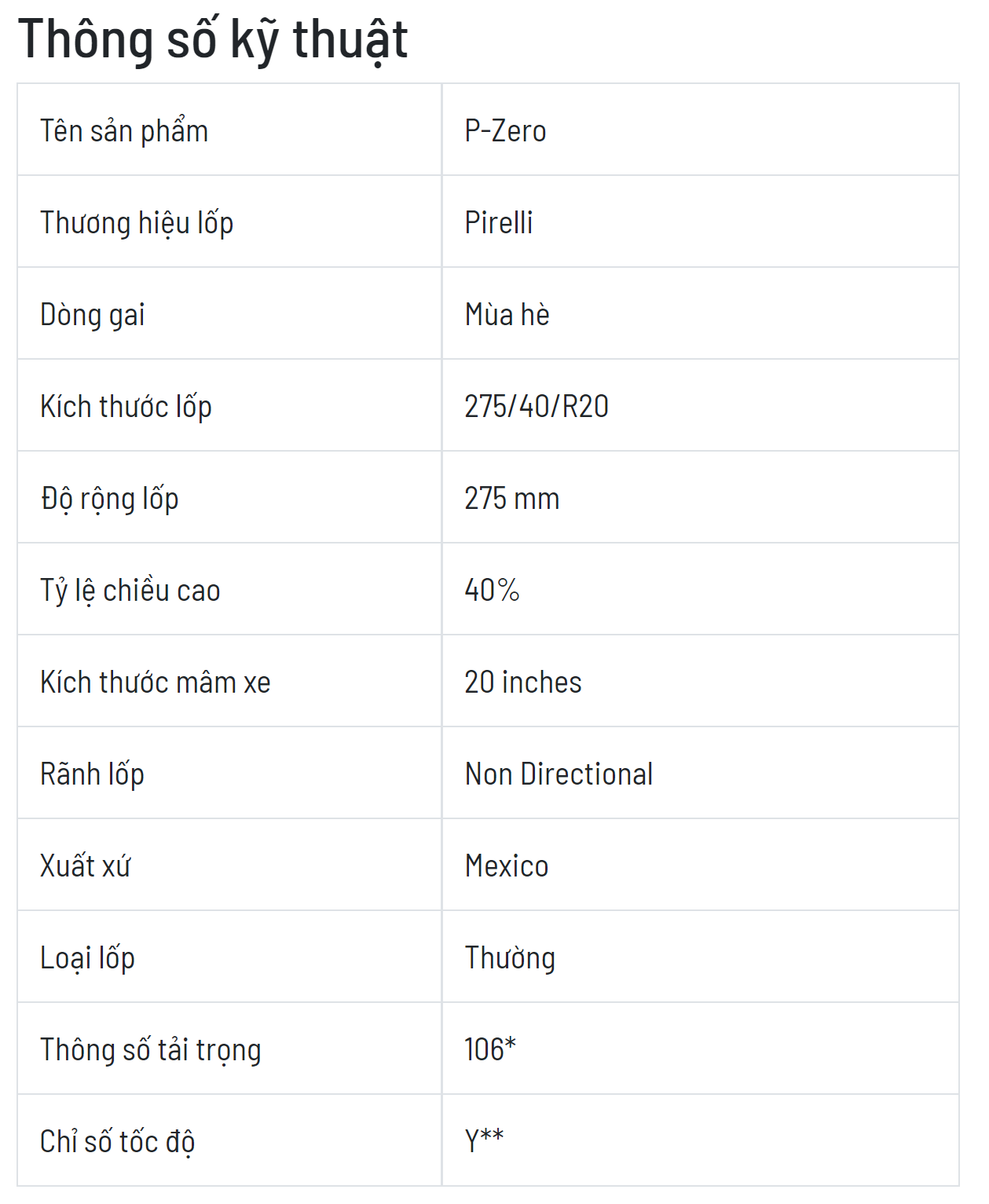Image resolution: width=989 pixels, height=1204 pixels.
Task: Select the 'Tỷ lệ chiều cao' label
Action: point(130,591)
